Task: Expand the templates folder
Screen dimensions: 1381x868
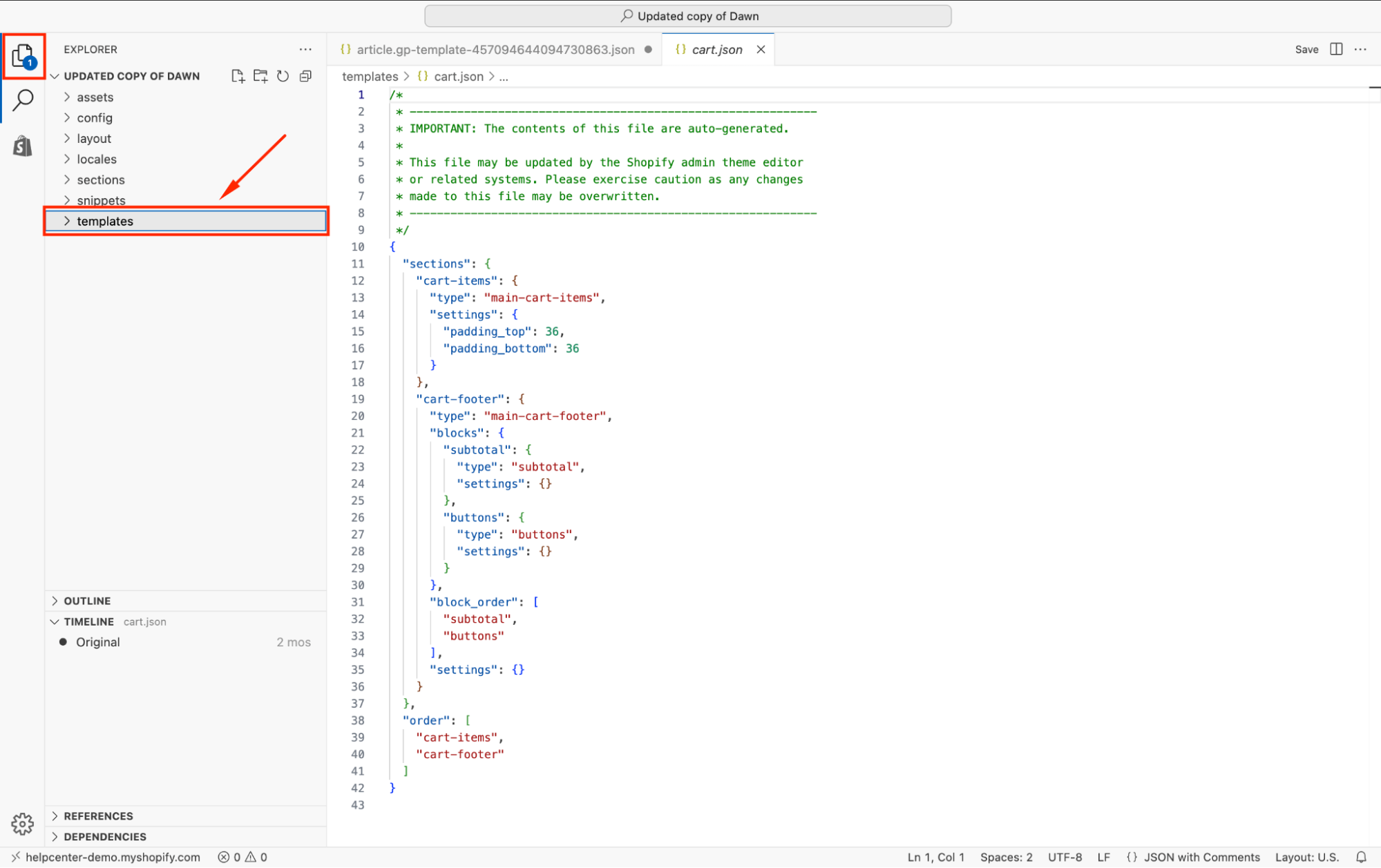Action: click(105, 221)
